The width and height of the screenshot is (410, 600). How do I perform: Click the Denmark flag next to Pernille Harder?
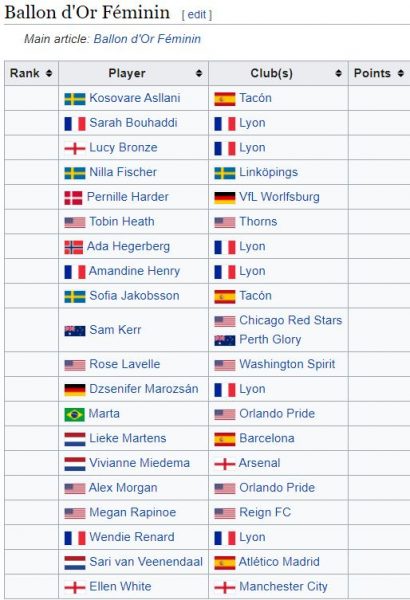click(74, 198)
